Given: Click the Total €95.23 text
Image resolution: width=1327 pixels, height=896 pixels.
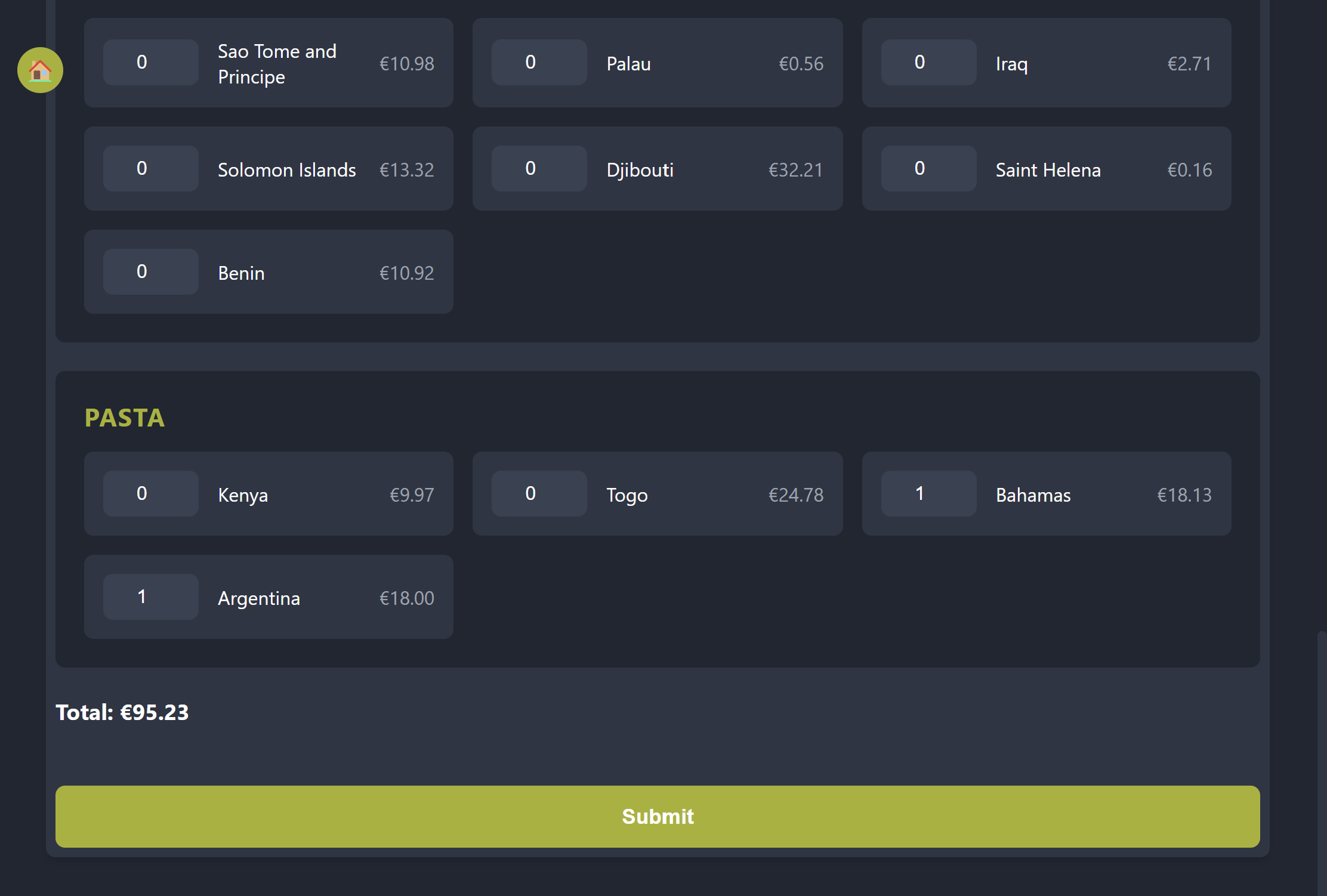Looking at the screenshot, I should pyautogui.click(x=122, y=712).
